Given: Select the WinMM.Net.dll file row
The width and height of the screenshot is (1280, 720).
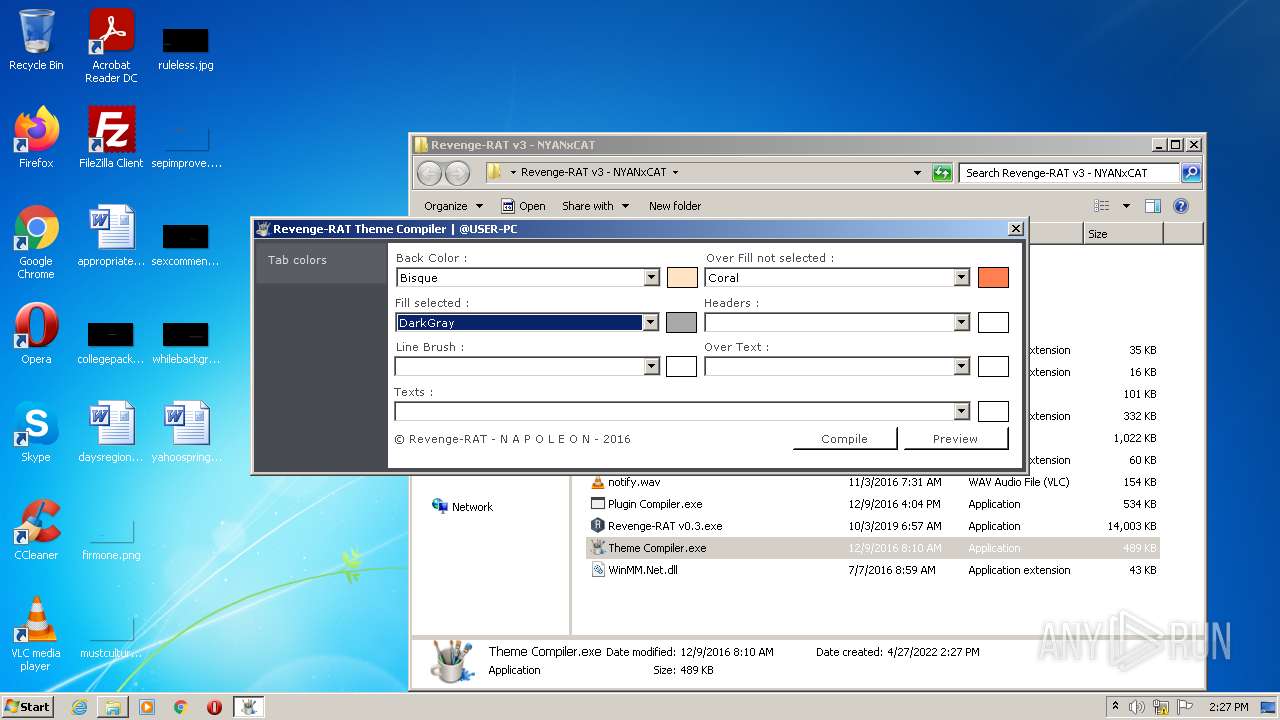Looking at the screenshot, I should pyautogui.click(x=873, y=570).
